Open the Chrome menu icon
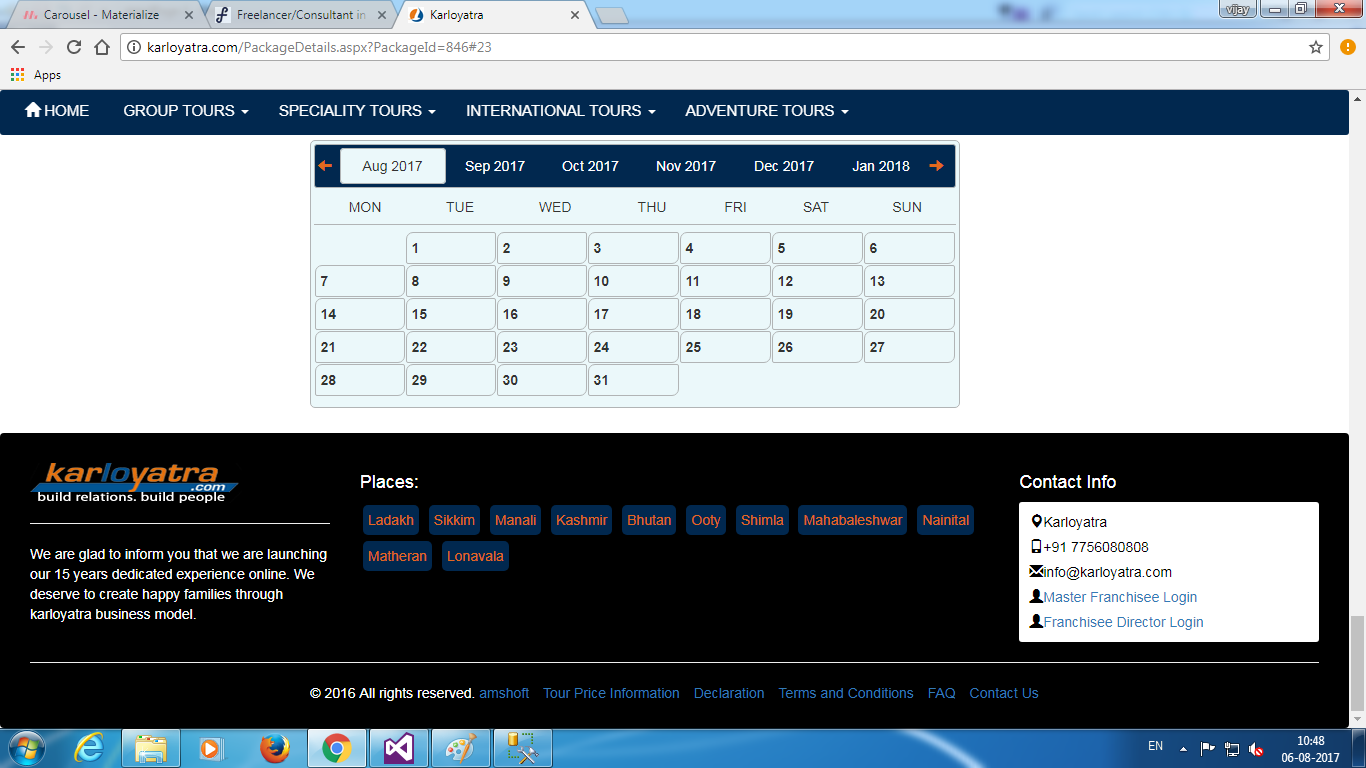The image size is (1366, 768). 1347,47
